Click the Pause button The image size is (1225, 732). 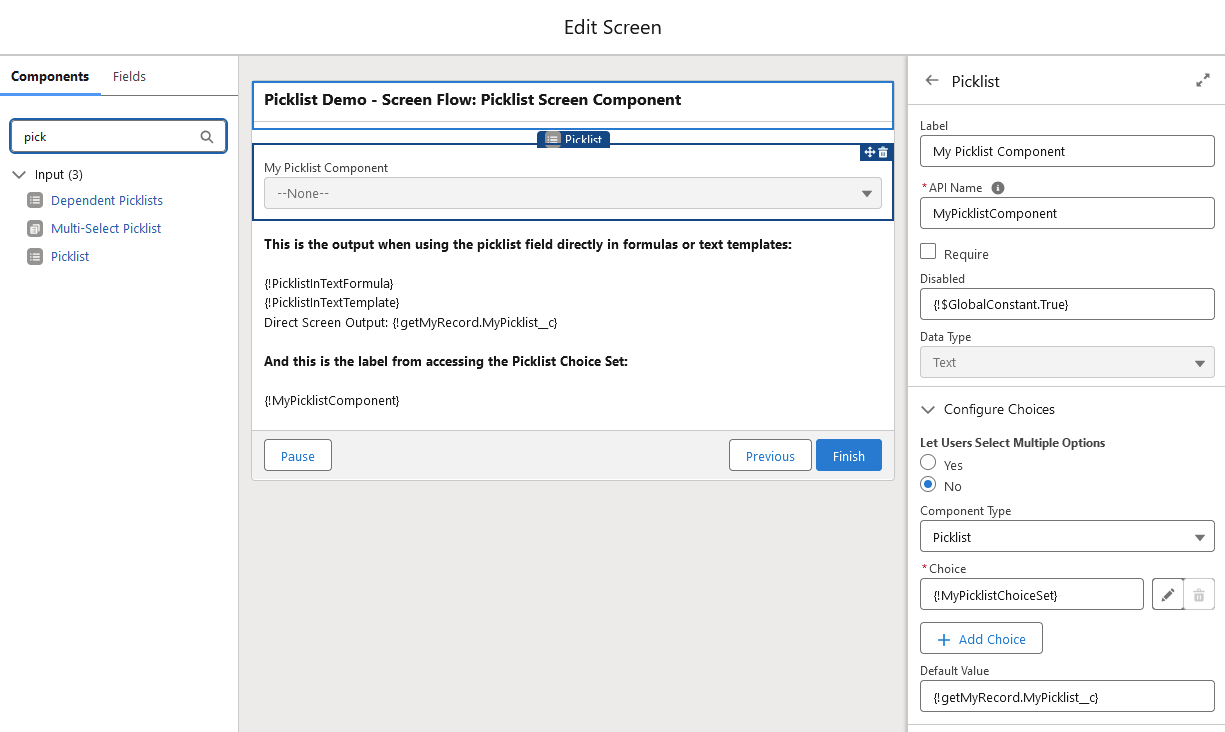[x=298, y=455]
